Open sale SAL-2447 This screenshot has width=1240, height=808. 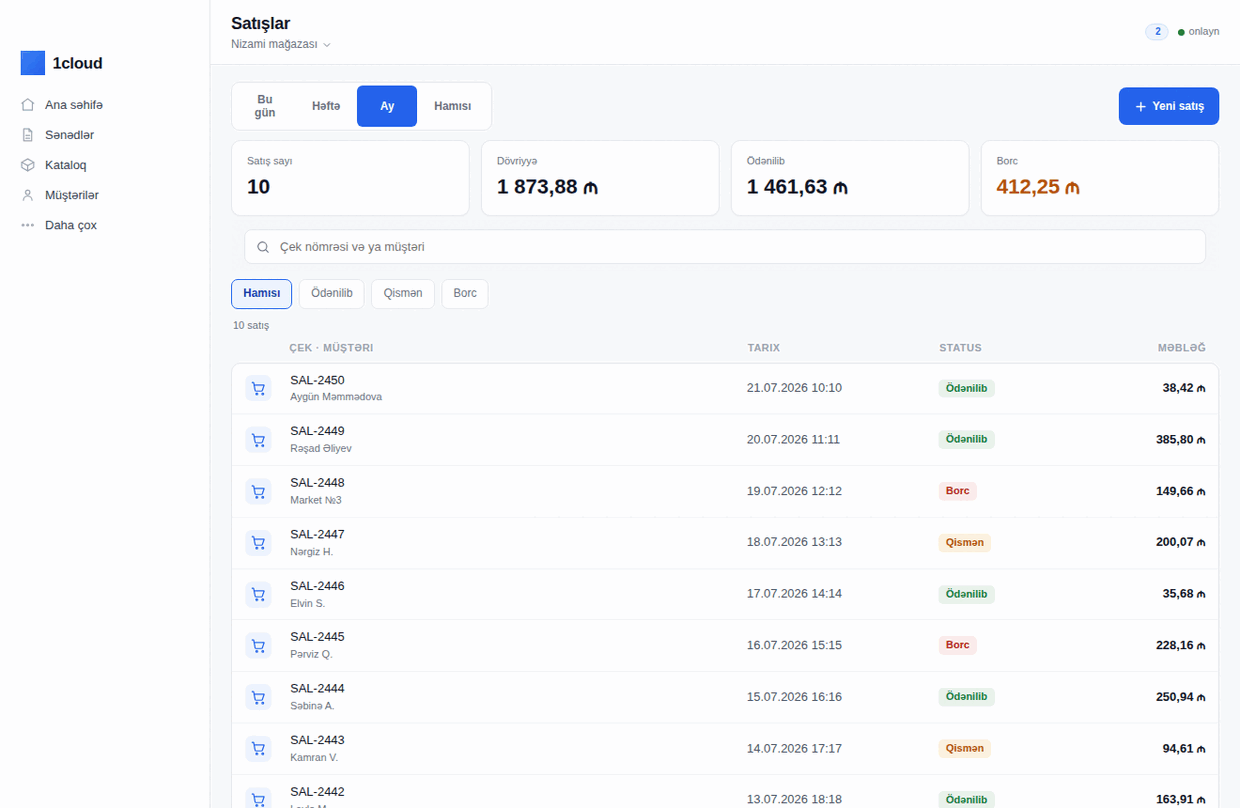725,543
